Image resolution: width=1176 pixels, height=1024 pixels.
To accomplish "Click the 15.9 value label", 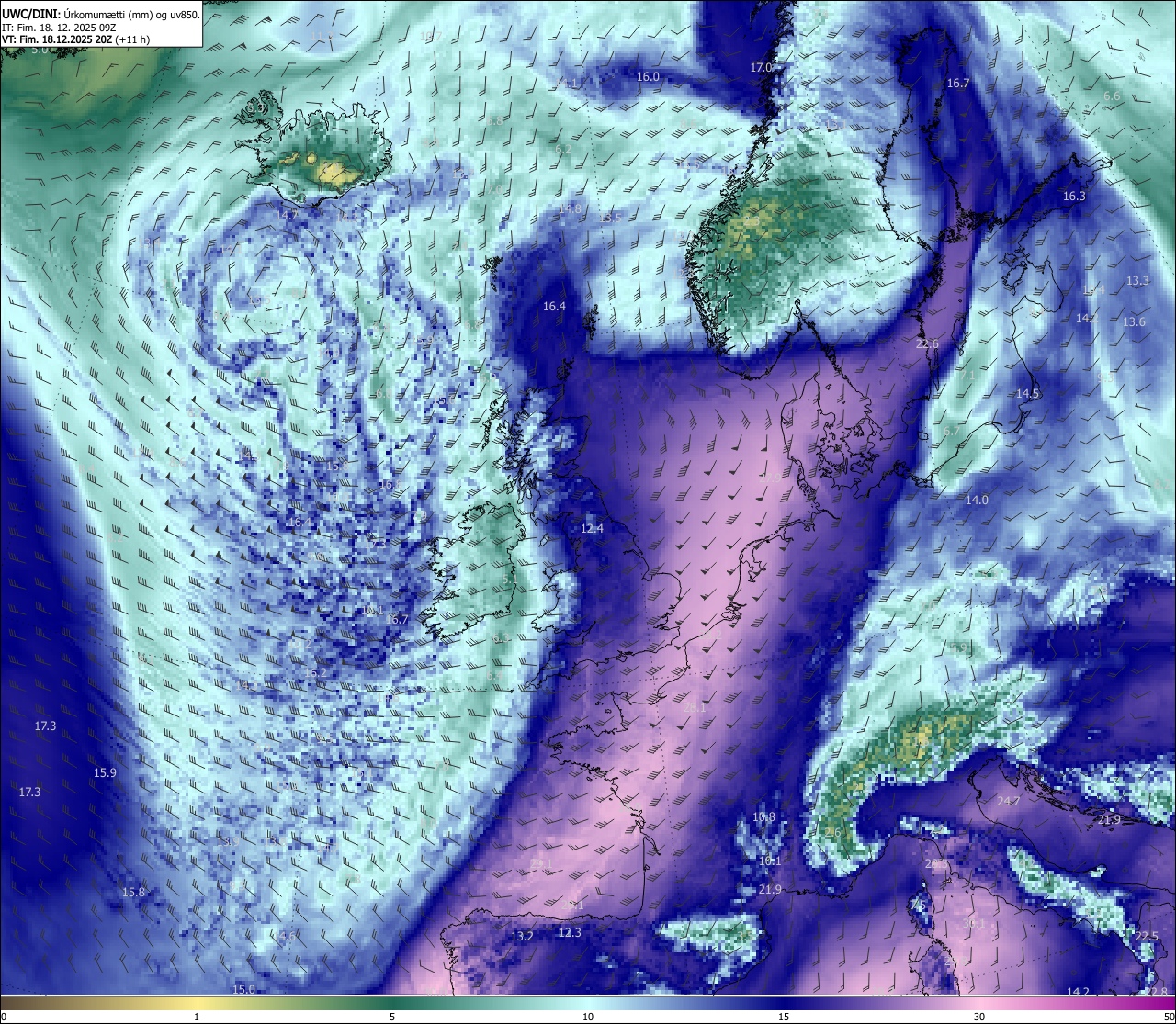I will click(x=105, y=773).
